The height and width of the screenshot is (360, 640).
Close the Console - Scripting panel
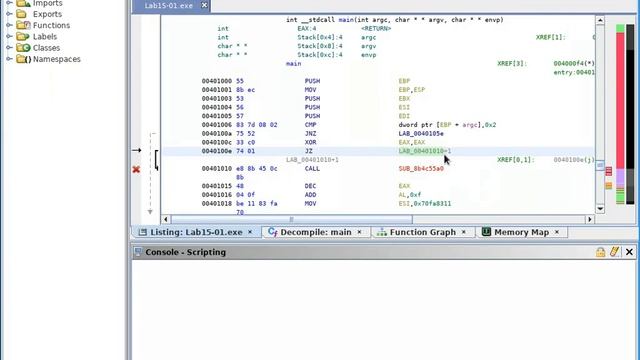629,252
